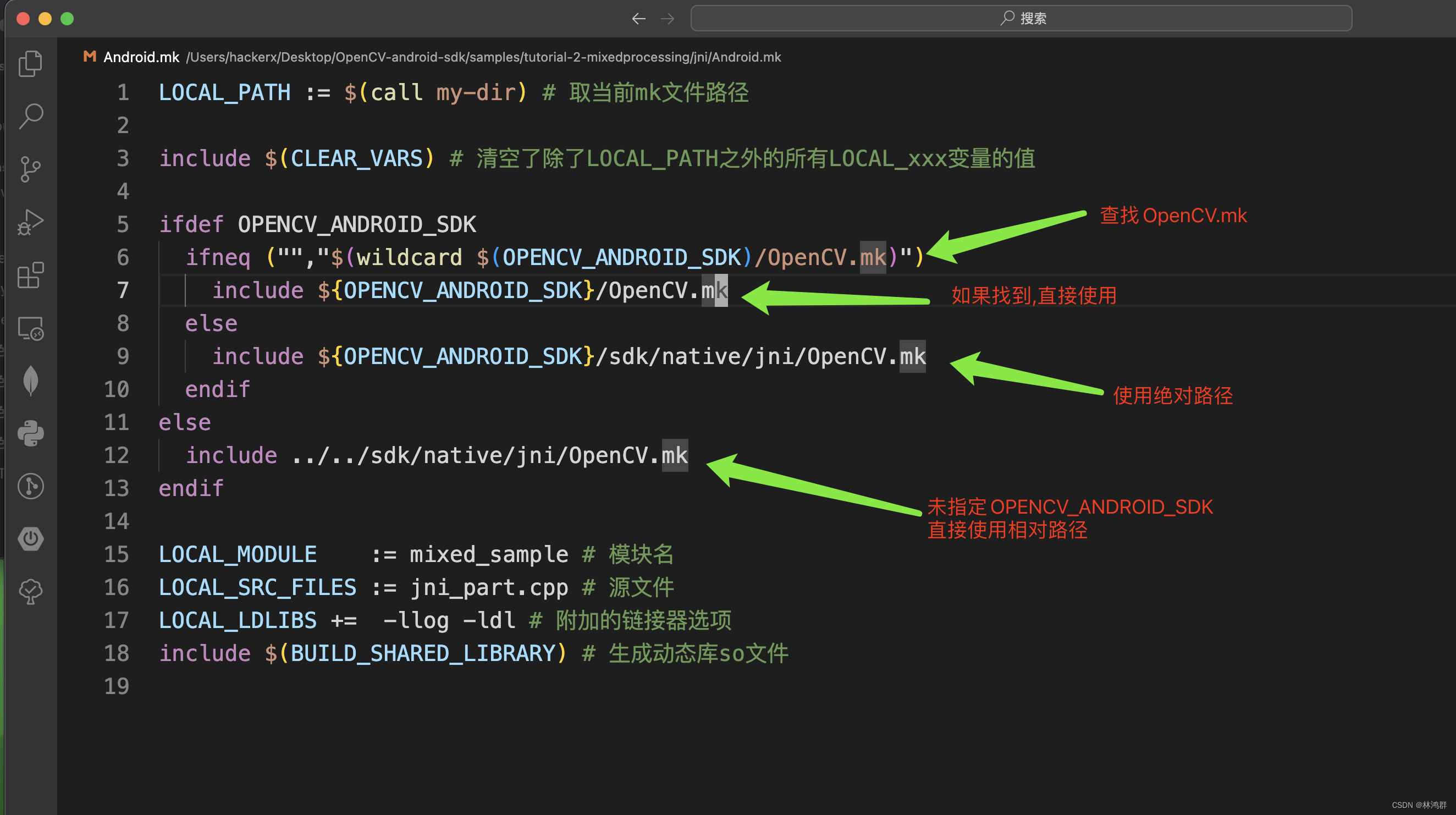Screen dimensions: 1456x815
Task: Click the forward navigation arrow
Action: pos(668,19)
